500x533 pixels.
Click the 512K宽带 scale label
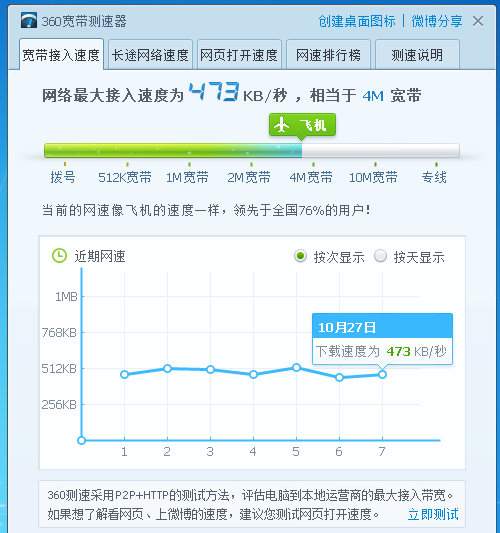125,177
